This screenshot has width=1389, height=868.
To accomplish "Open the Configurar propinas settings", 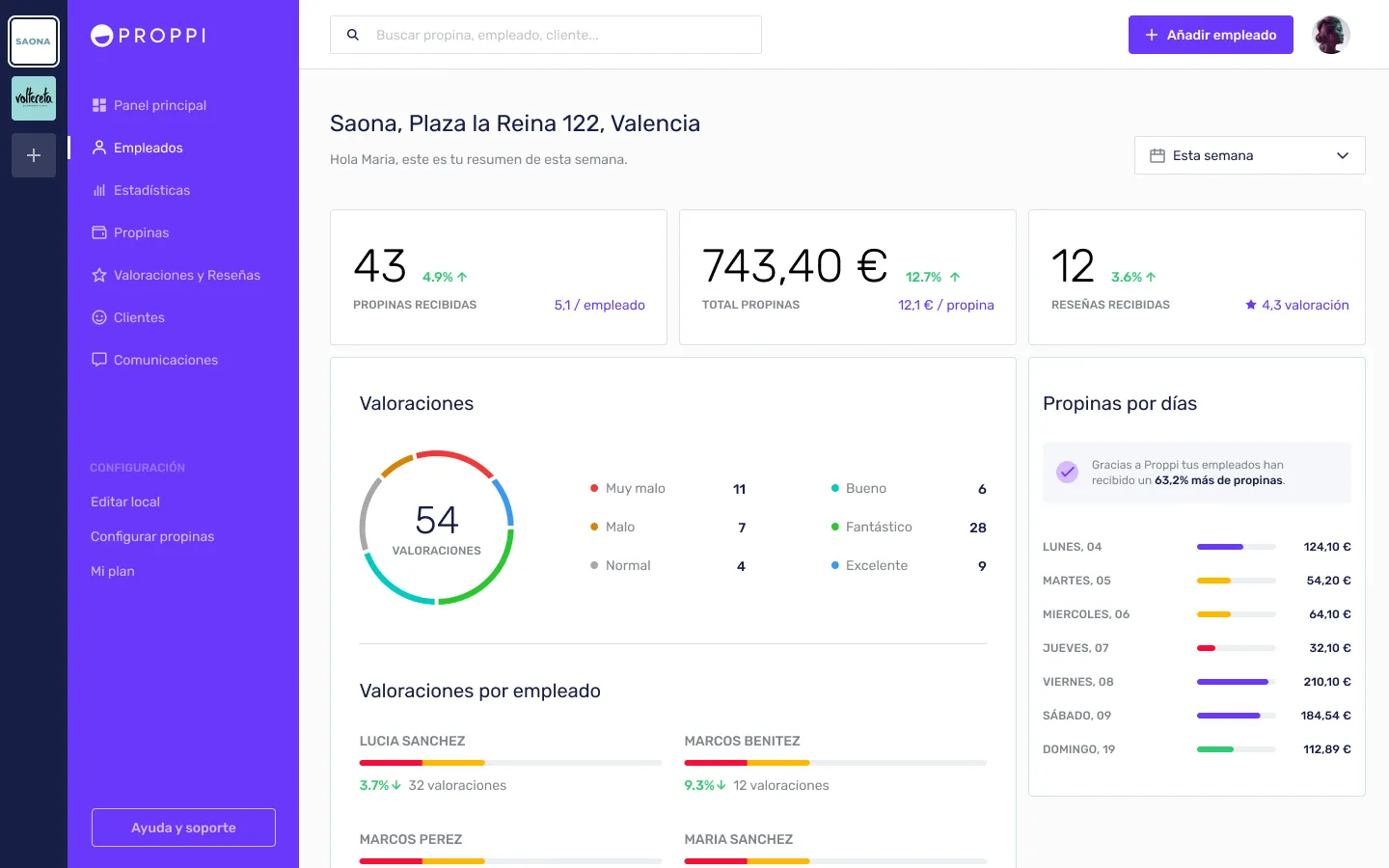I will 152,536.
